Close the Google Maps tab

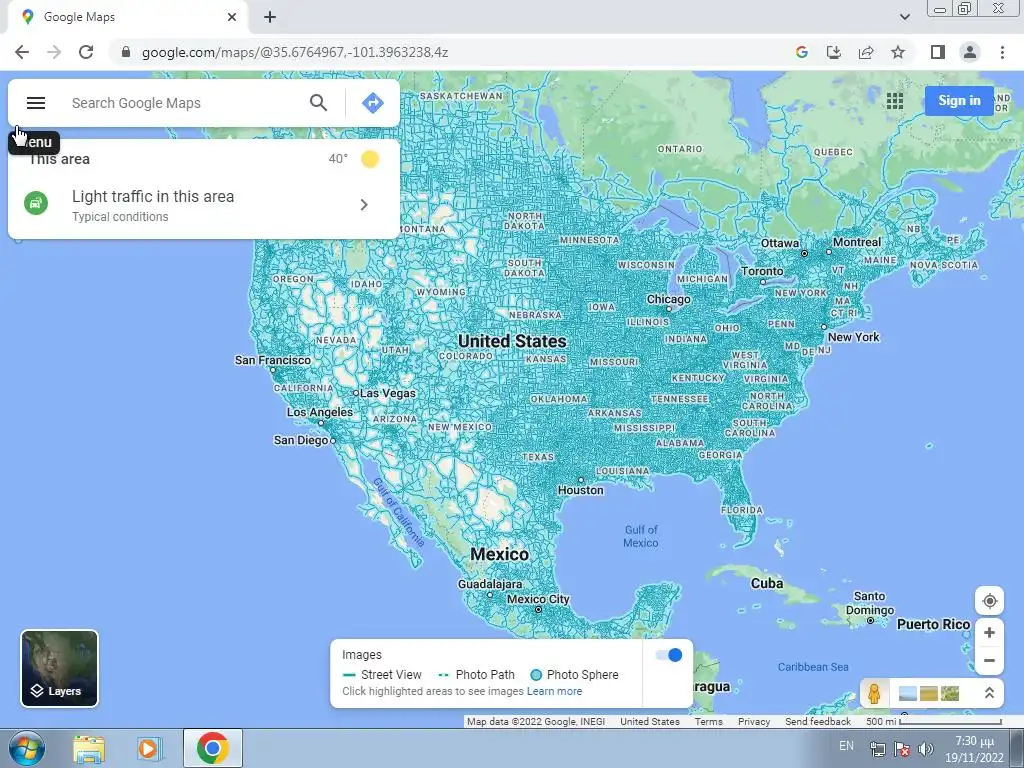[232, 17]
